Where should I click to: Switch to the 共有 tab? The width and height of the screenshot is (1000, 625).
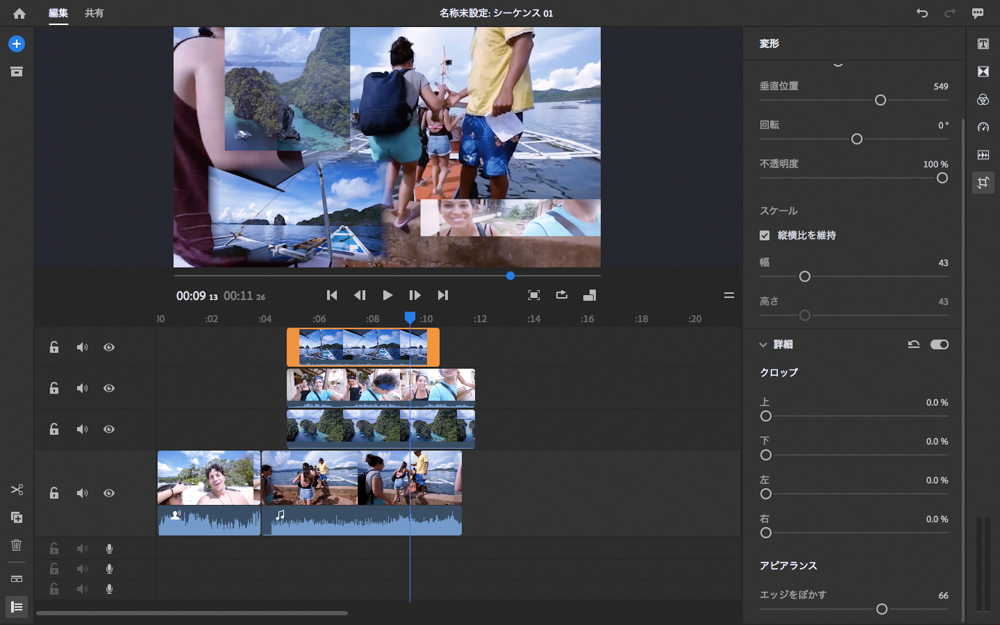tap(94, 13)
